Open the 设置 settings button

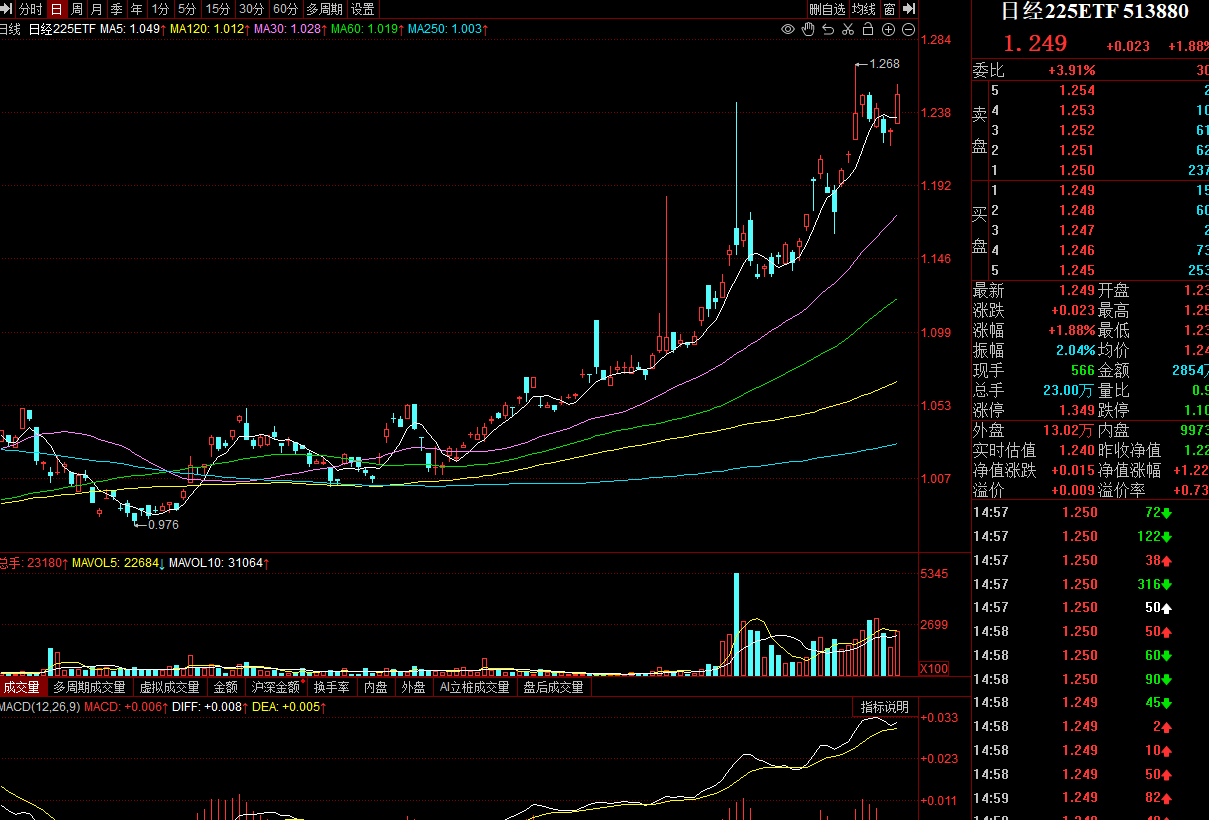(362, 9)
